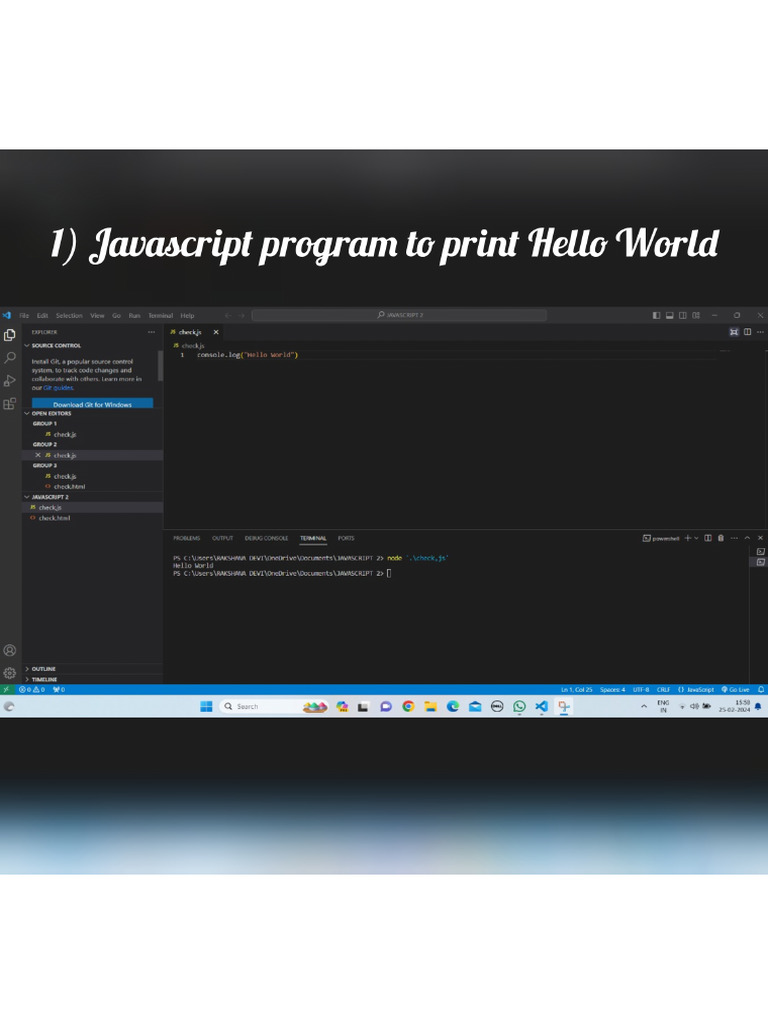Select the second terminal instance in the list

pyautogui.click(x=761, y=562)
